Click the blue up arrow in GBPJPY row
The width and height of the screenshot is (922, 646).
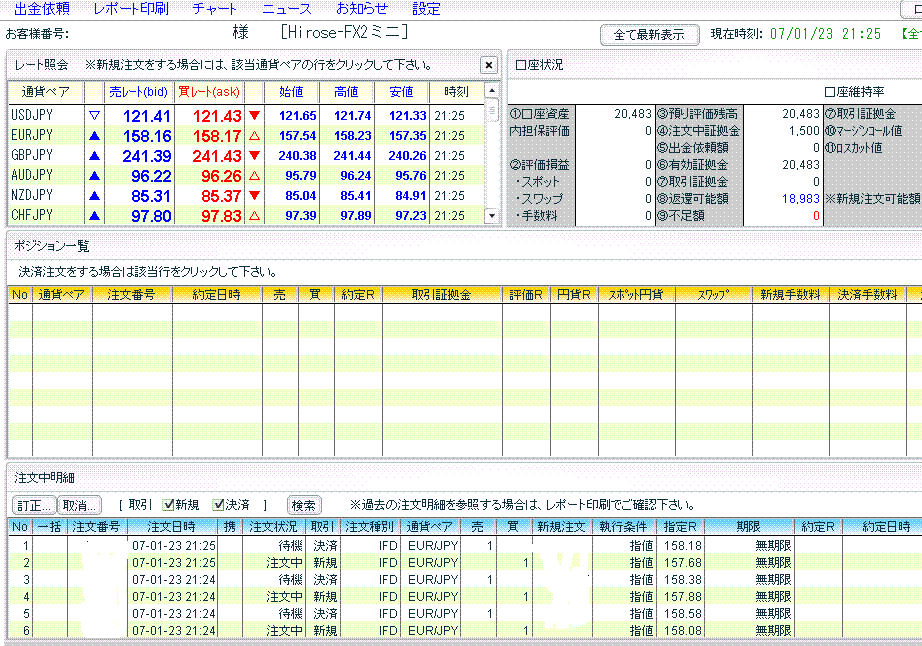(x=94, y=156)
